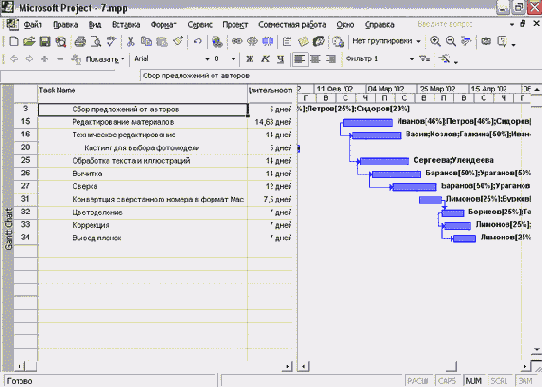
Task: Align text to the right
Action: 331,59
